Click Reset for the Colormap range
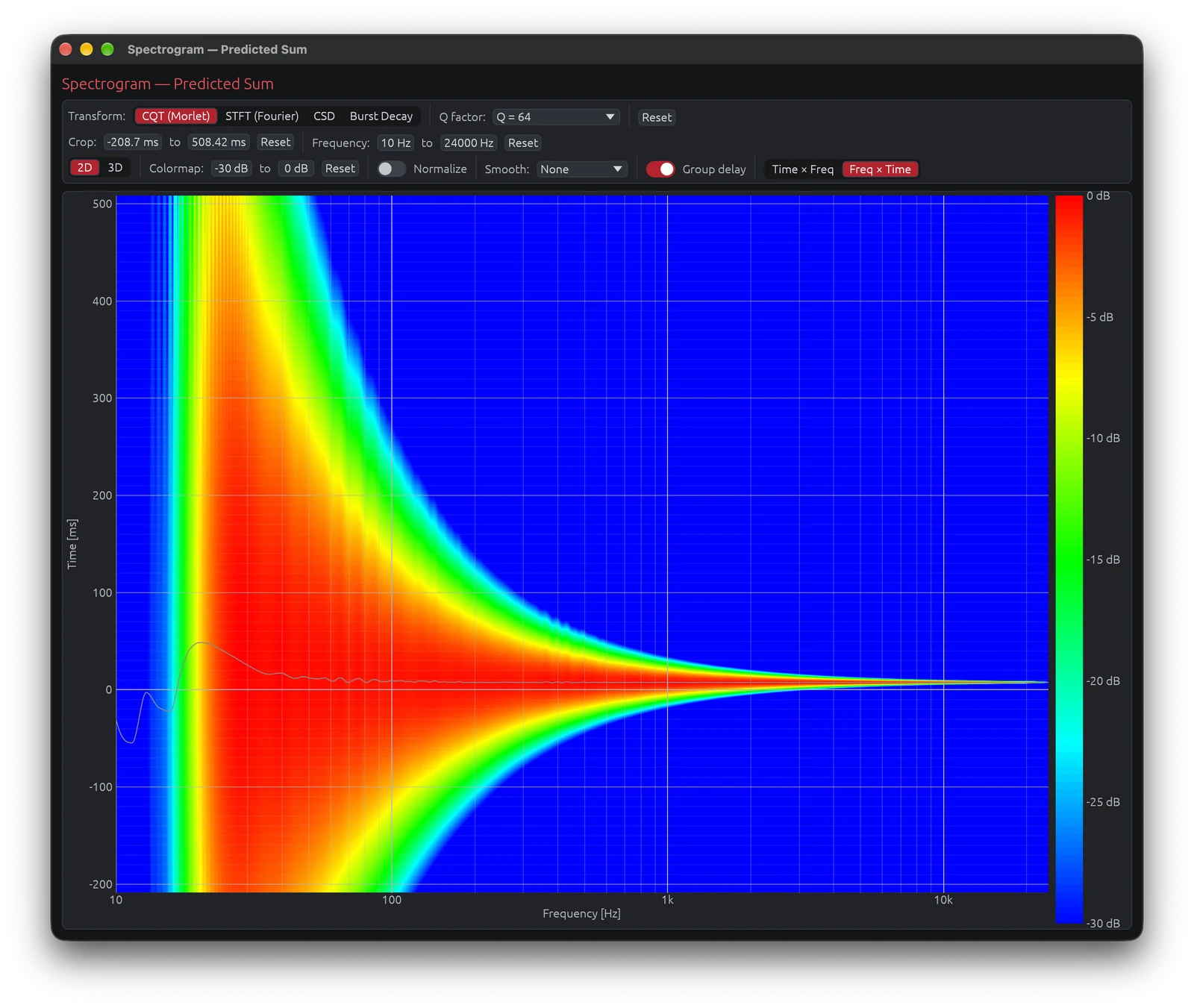This screenshot has height=1008, width=1194. 340,169
